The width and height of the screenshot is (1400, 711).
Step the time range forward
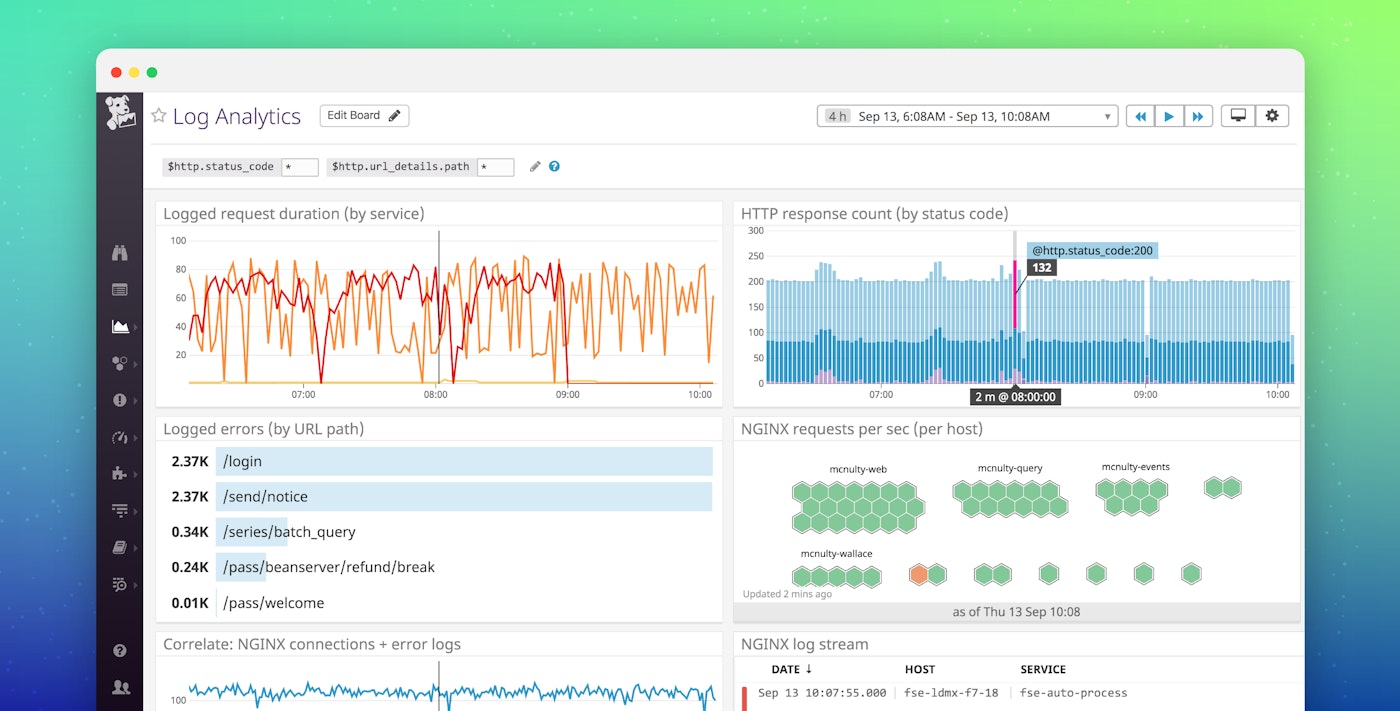click(1198, 117)
